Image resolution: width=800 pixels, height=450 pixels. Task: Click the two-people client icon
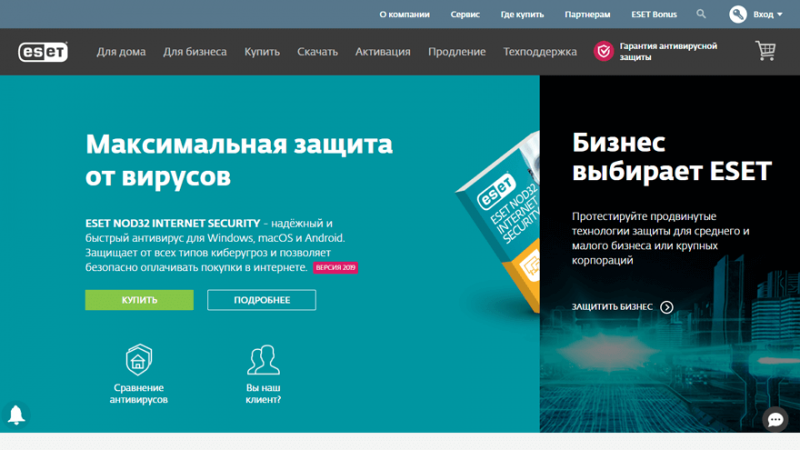click(x=263, y=360)
